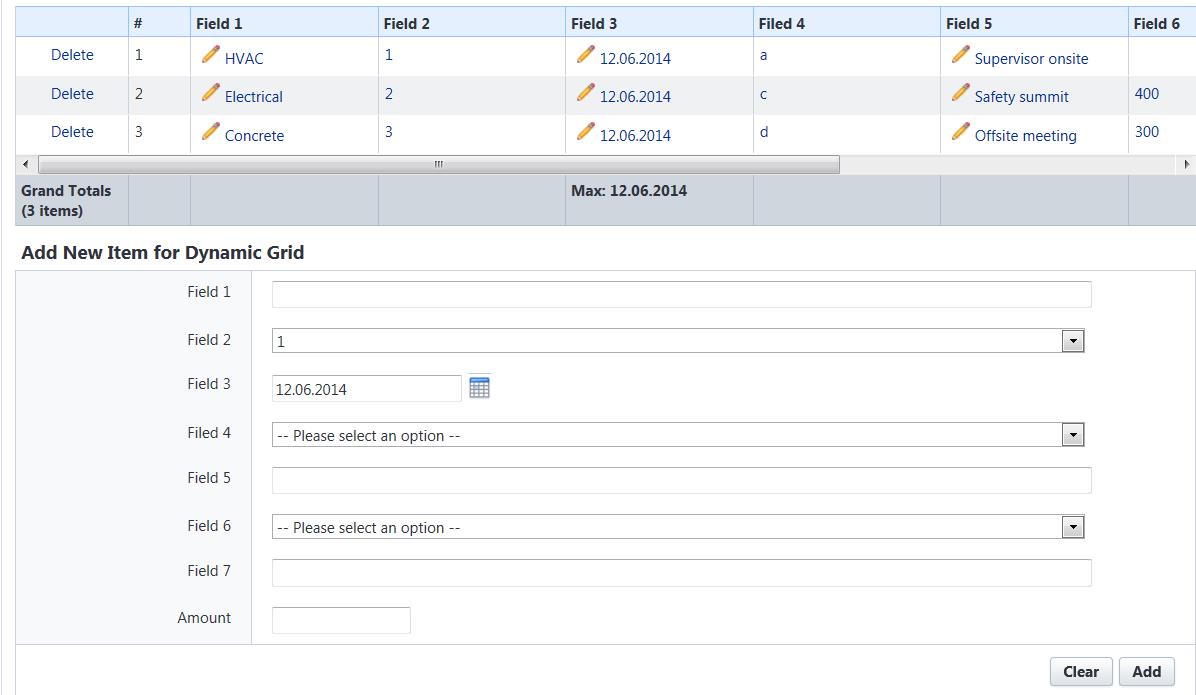Viewport: 1196px width, 695px height.
Task: Click Field 2 value 3 in Concrete row
Action: pyautogui.click(x=389, y=132)
